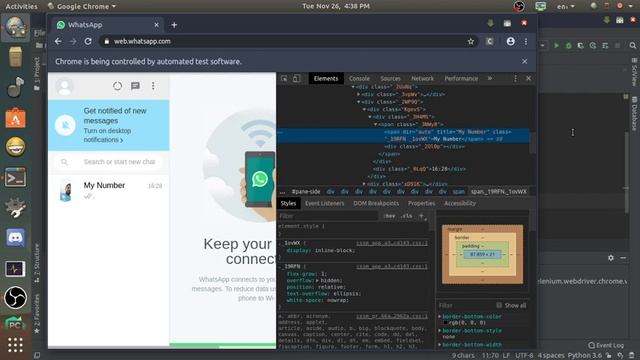This screenshot has height=360, width=640.
Task: Switch to the DevTools Performance tab
Action: pos(461,78)
